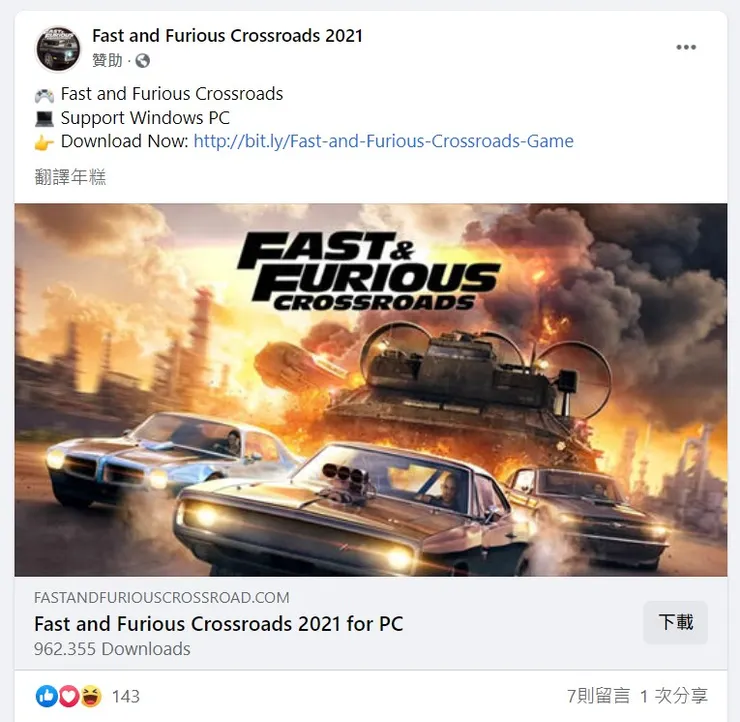View the 7則留言 comments

tap(598, 696)
